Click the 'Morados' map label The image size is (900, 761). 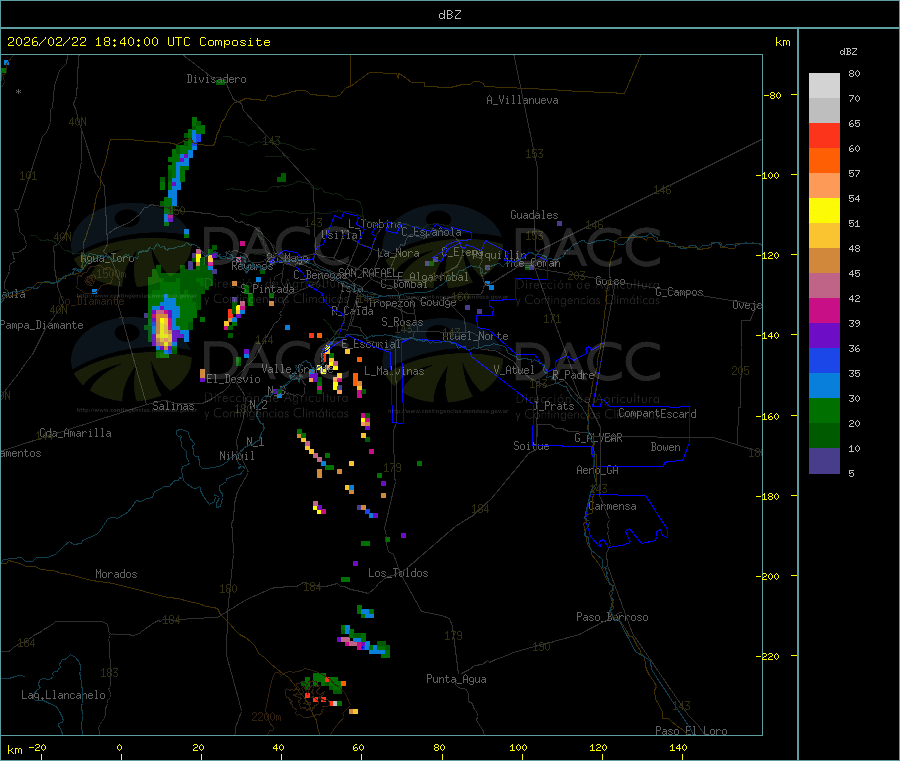pos(116,574)
